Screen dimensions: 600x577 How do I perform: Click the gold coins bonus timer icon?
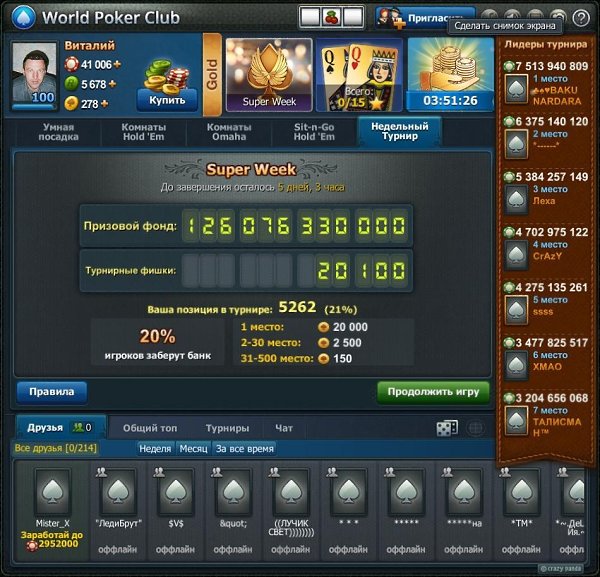point(449,75)
